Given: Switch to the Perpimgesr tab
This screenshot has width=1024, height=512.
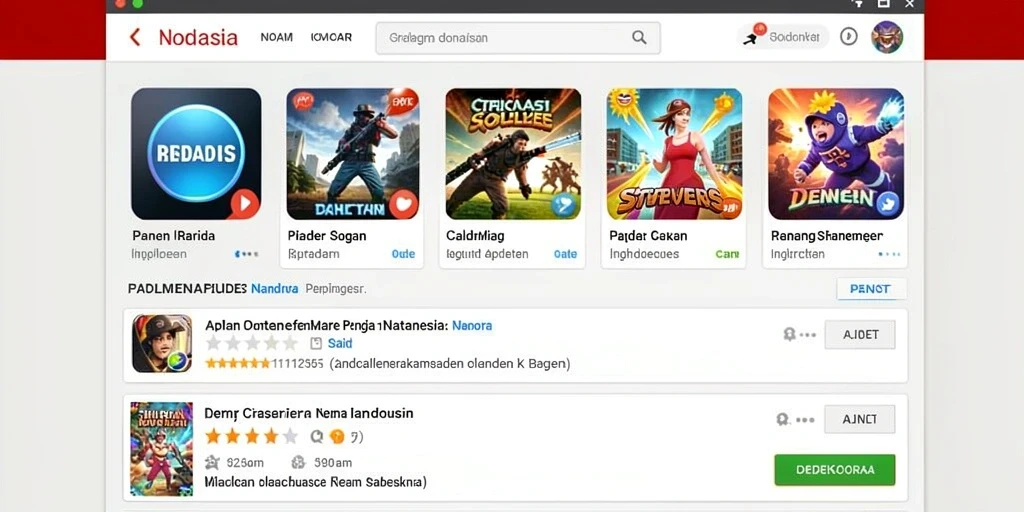Looking at the screenshot, I should [x=336, y=288].
